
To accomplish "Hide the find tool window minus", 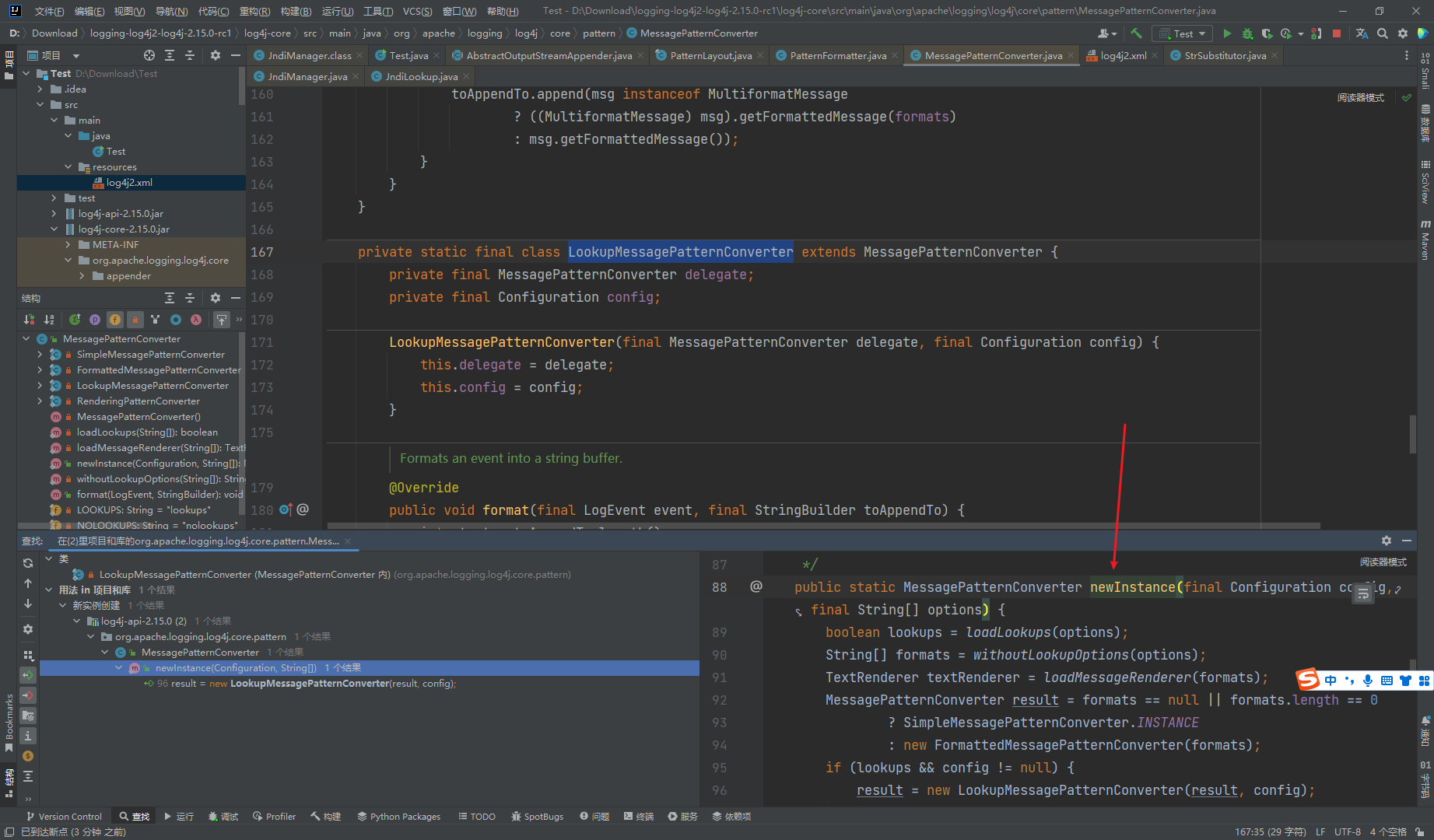I will pyautogui.click(x=1407, y=541).
